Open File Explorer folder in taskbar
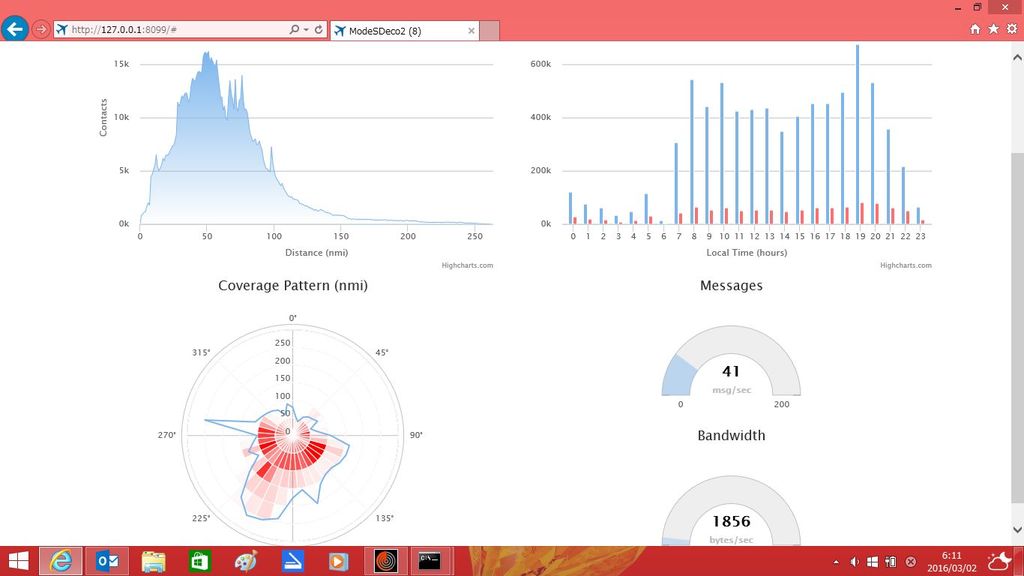The width and height of the screenshot is (1024, 576). (153, 561)
